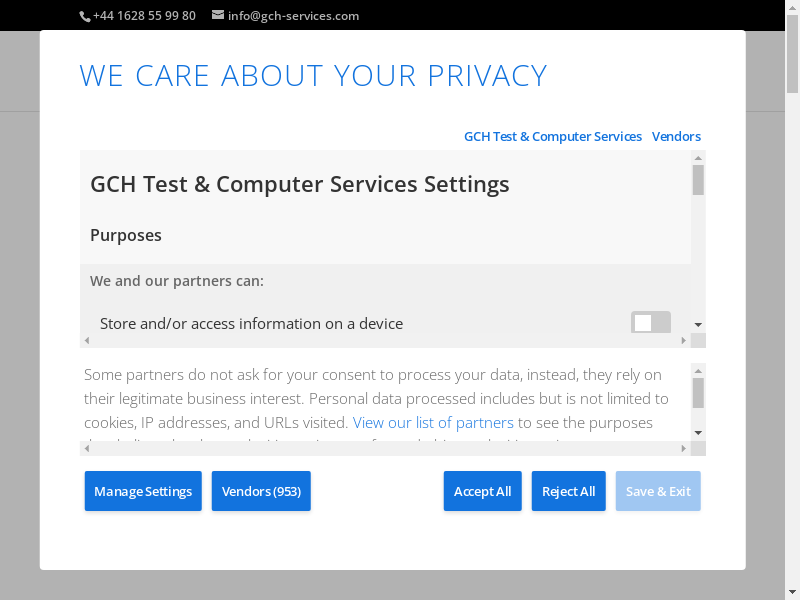Open the View our list of partners link

pos(433,422)
